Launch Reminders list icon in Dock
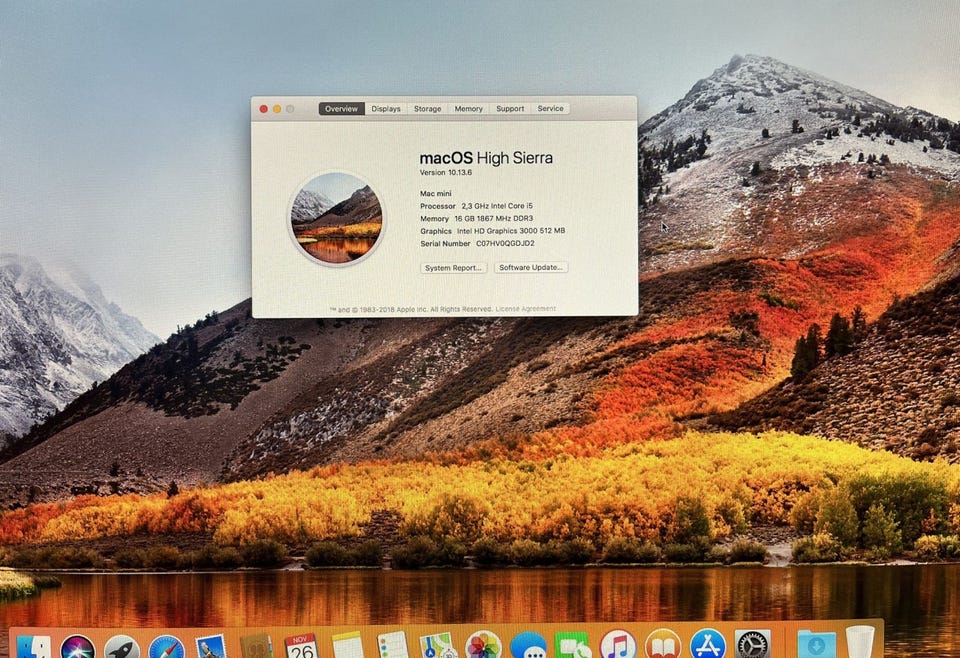The height and width of the screenshot is (658, 960). pos(392,646)
